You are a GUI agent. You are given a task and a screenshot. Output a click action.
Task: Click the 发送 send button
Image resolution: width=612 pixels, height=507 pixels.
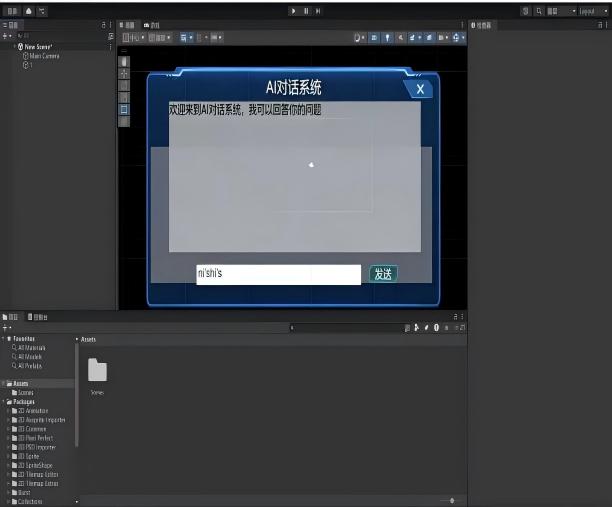coord(382,274)
